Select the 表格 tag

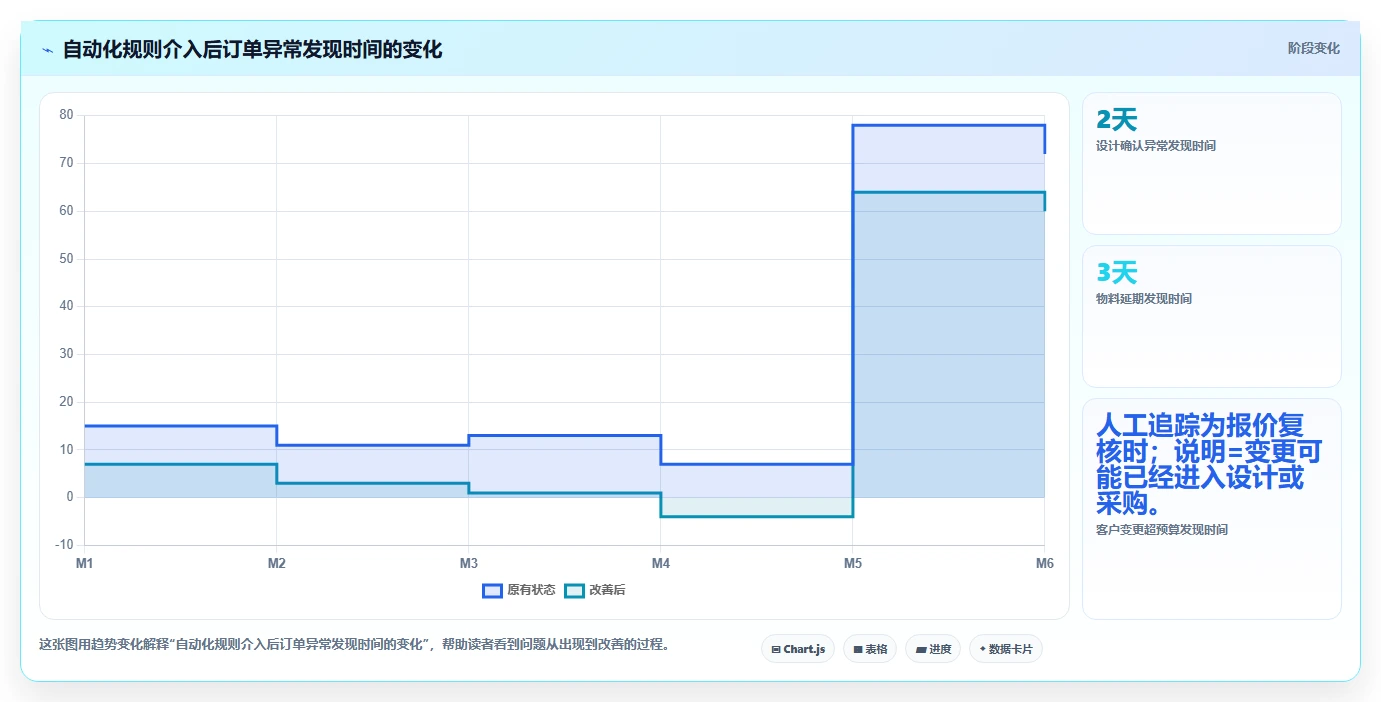870,649
